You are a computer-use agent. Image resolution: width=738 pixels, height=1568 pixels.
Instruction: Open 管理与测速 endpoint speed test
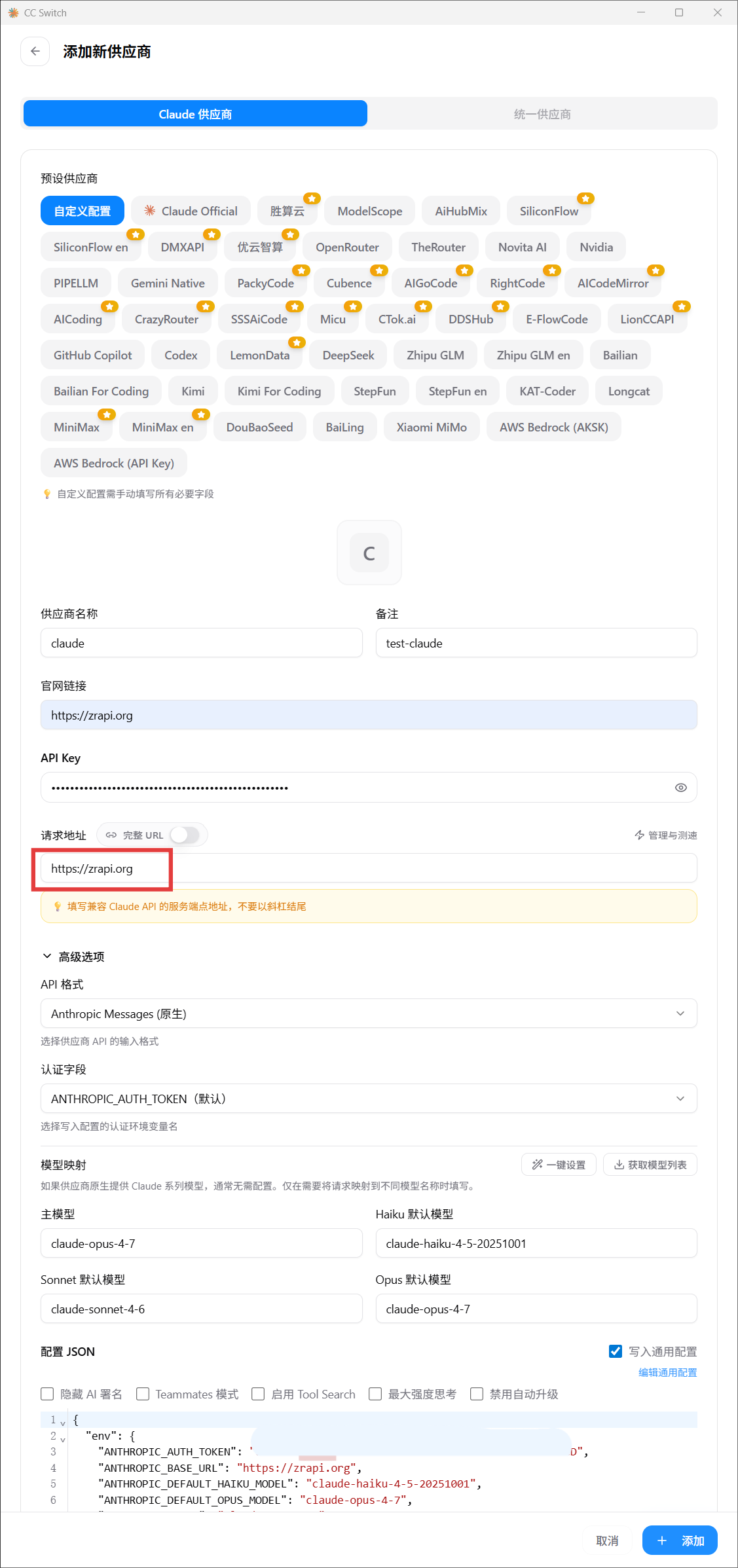666,835
